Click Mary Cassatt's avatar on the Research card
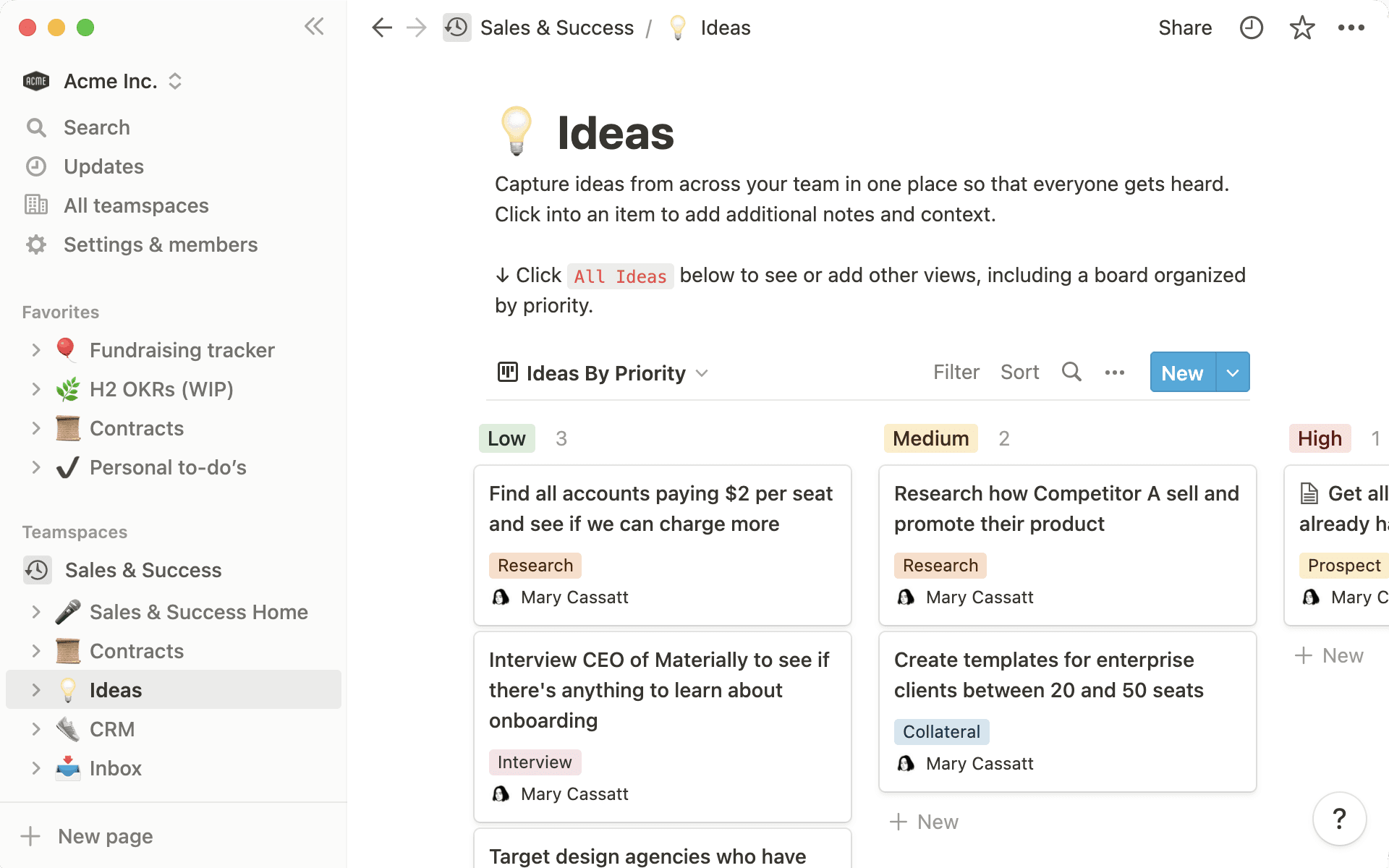Image resolution: width=1389 pixels, height=868 pixels. click(906, 597)
